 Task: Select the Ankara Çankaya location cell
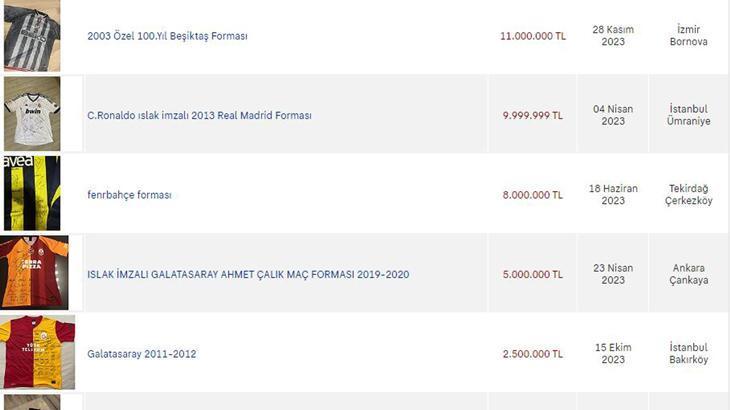[x=688, y=274]
